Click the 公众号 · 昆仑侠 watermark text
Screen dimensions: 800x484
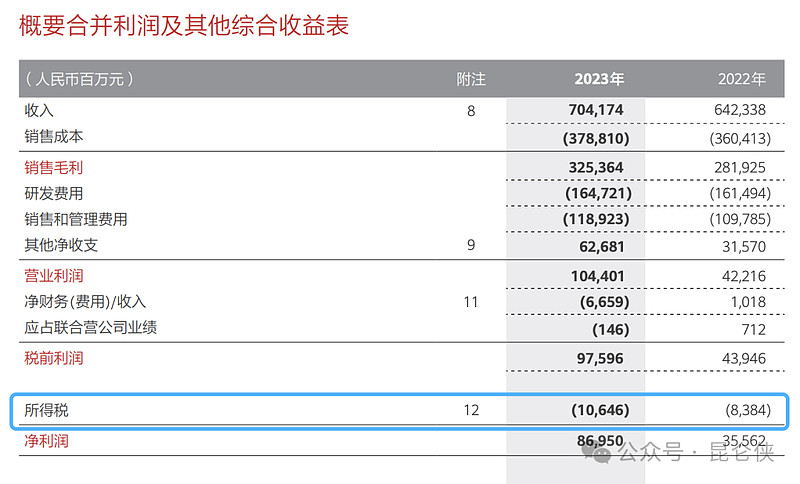(696, 452)
